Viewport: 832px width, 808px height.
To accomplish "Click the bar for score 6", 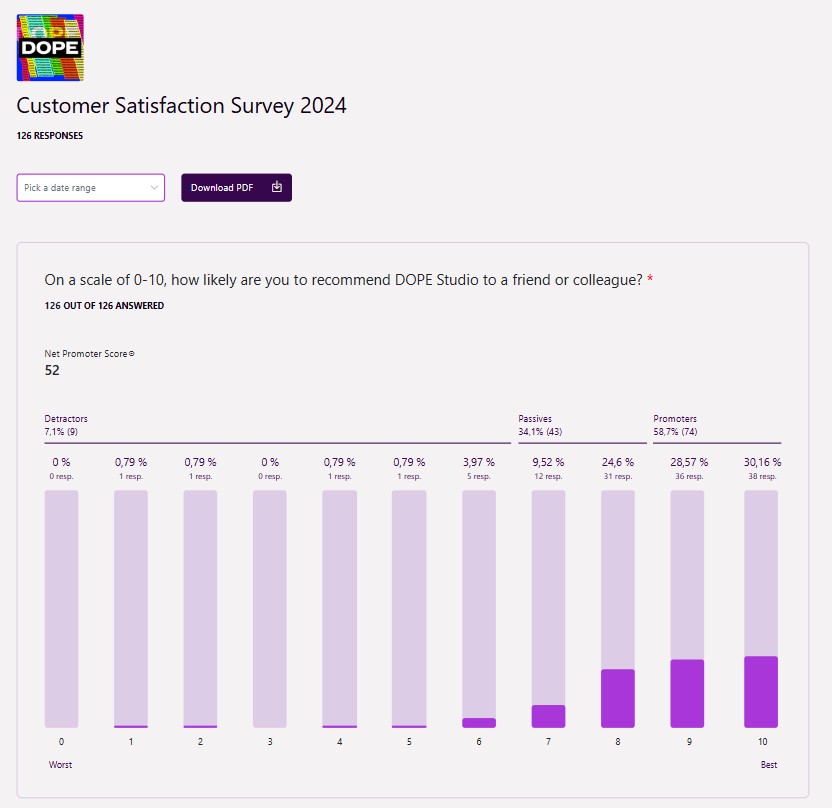I will (479, 609).
